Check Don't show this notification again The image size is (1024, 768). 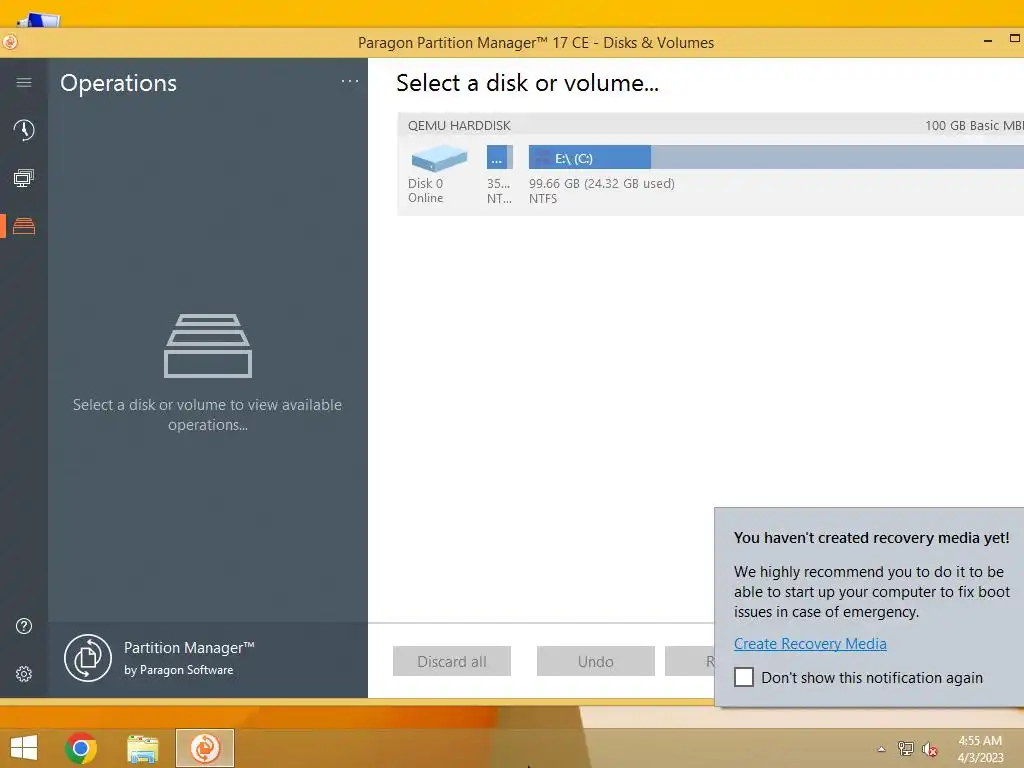coord(744,677)
